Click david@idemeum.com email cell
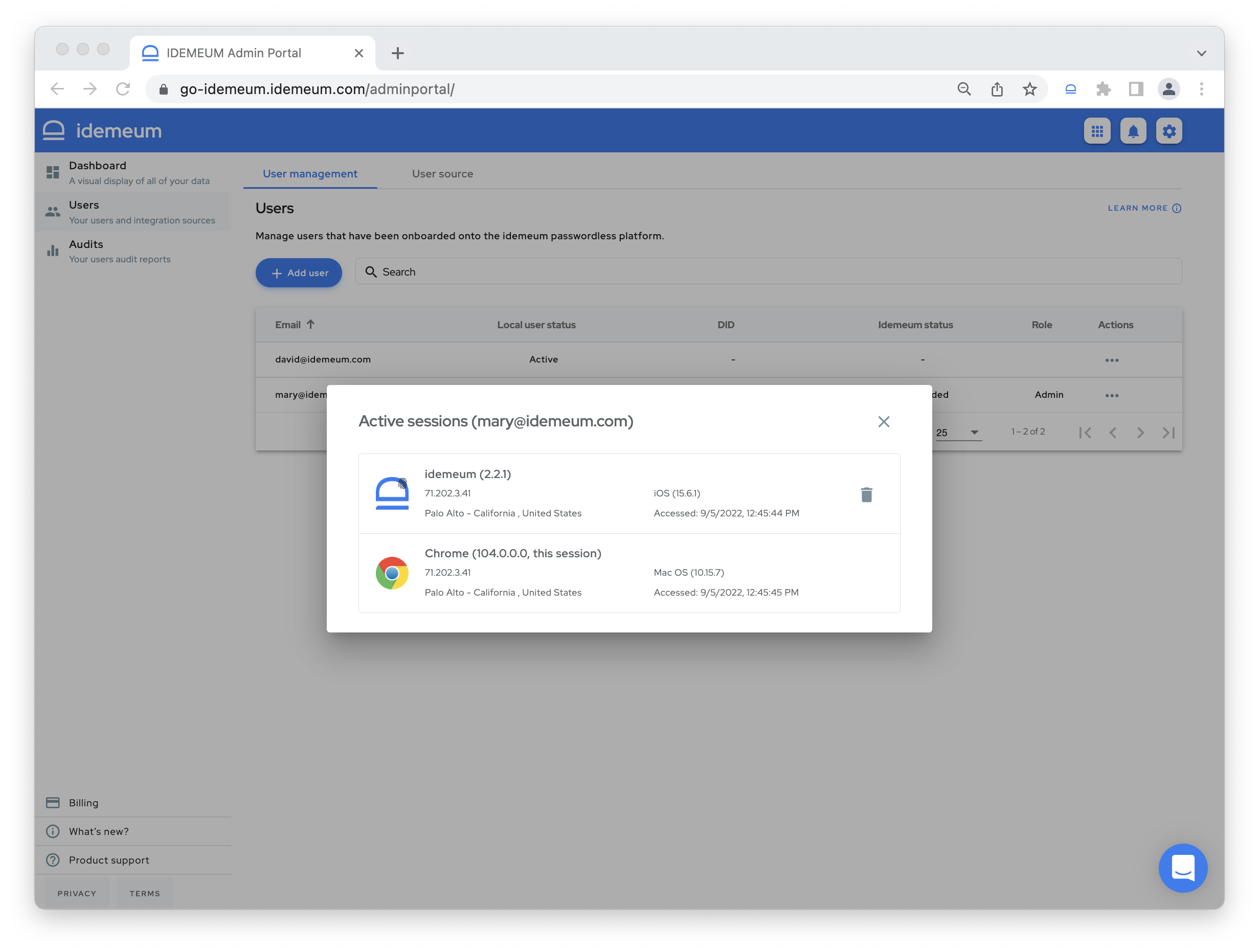Viewport: 1259px width, 952px height. (323, 359)
